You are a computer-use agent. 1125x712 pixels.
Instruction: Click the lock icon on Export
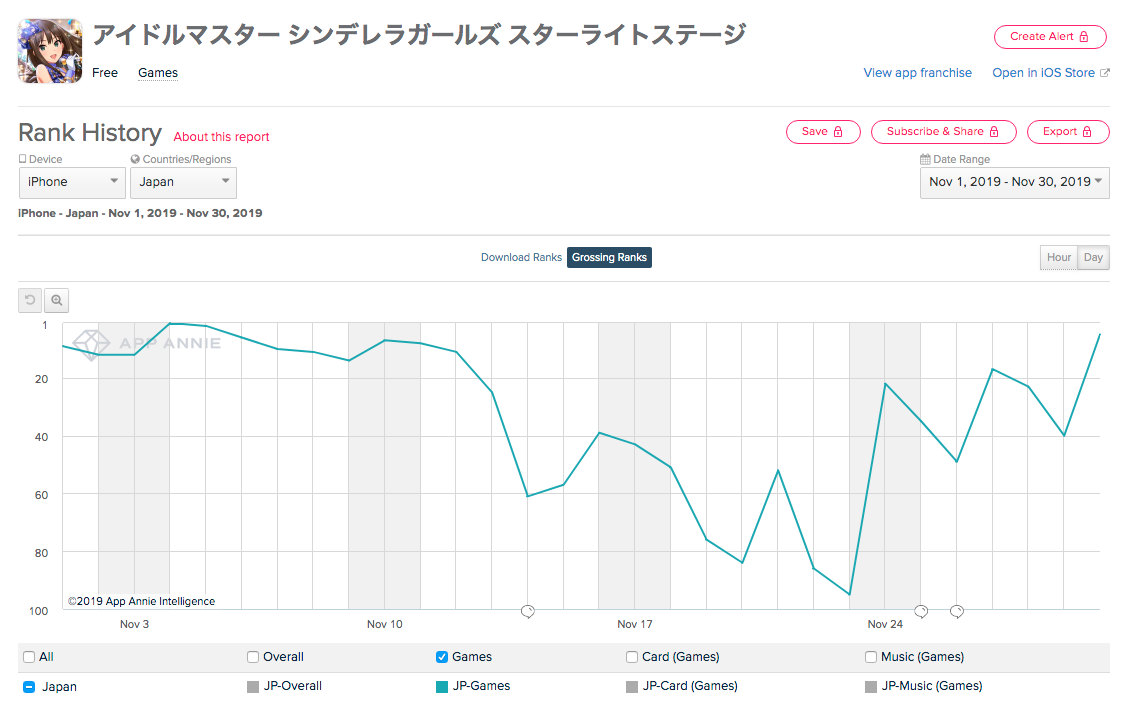click(1087, 132)
